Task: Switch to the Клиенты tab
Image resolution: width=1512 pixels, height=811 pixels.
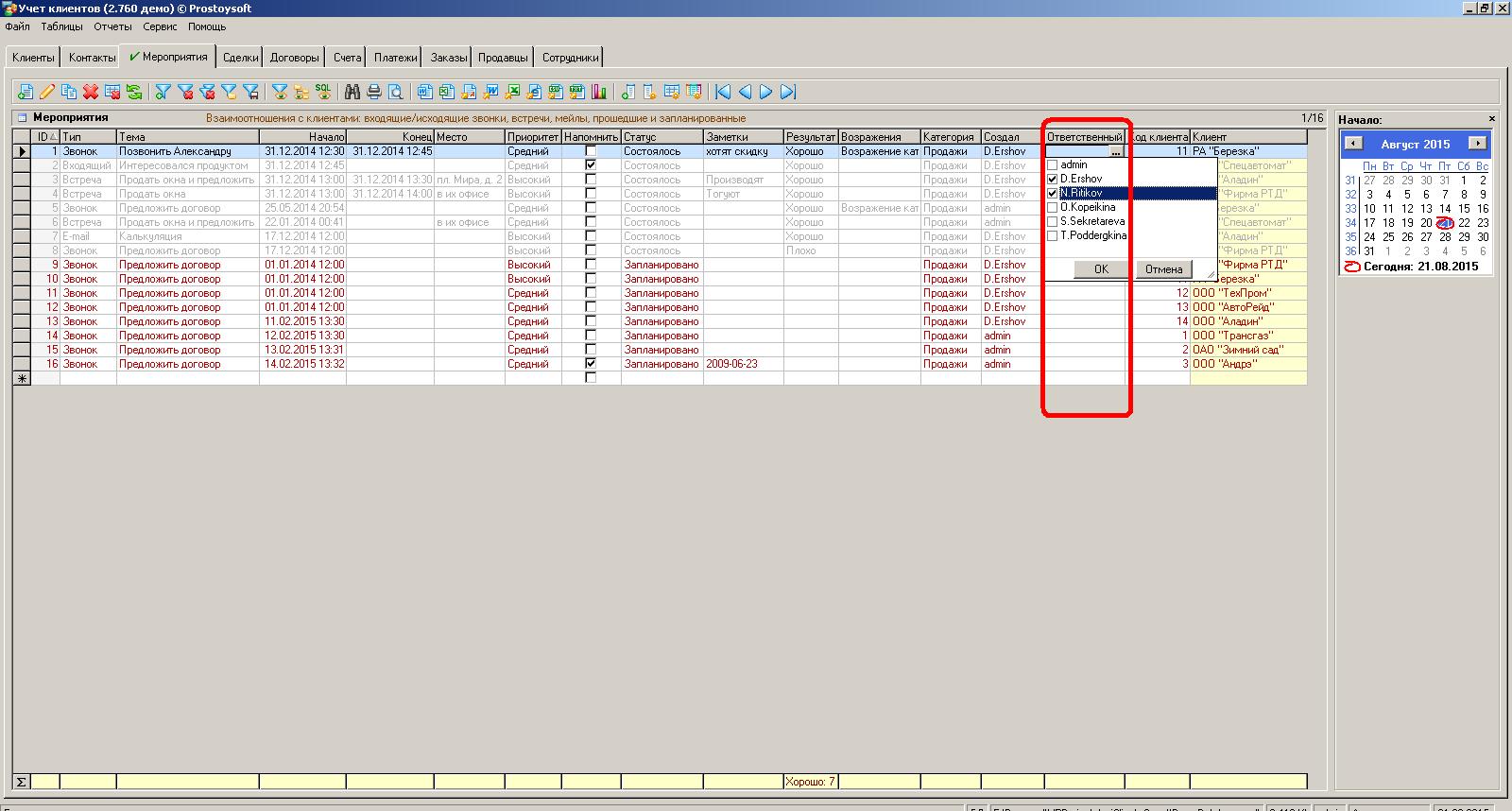Action: pos(33,58)
